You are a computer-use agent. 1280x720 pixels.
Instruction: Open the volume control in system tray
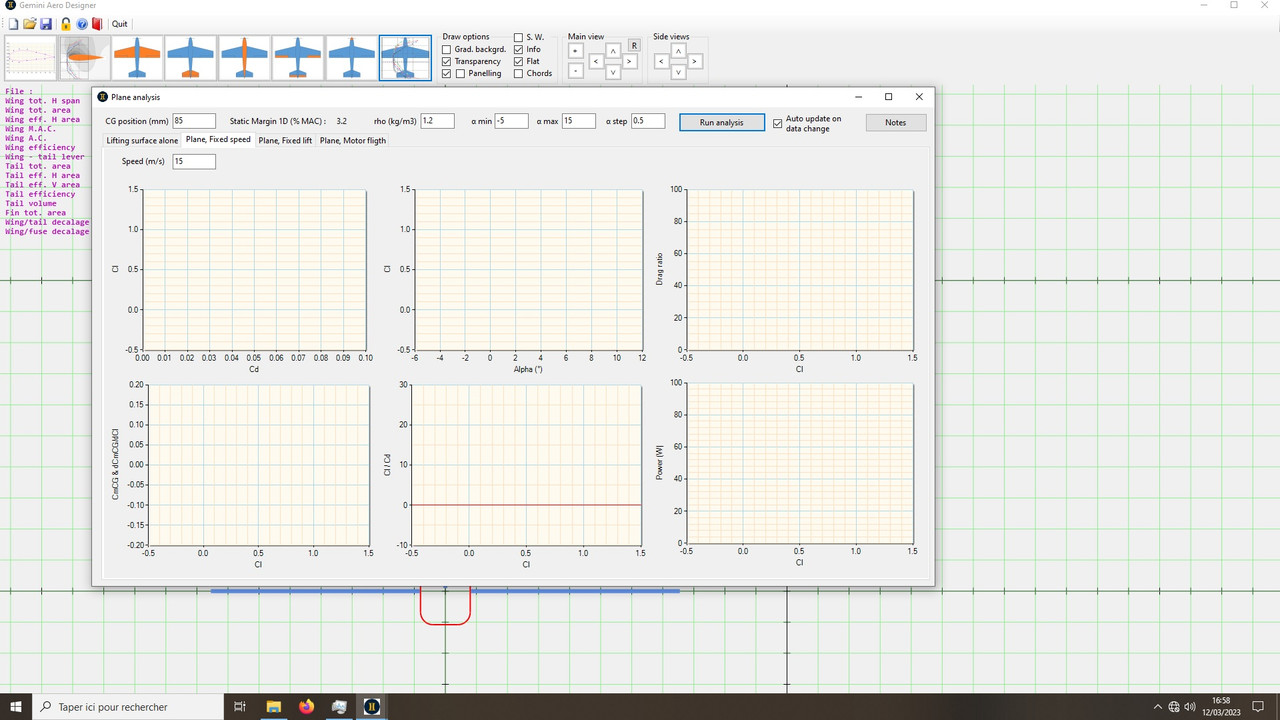point(1190,706)
